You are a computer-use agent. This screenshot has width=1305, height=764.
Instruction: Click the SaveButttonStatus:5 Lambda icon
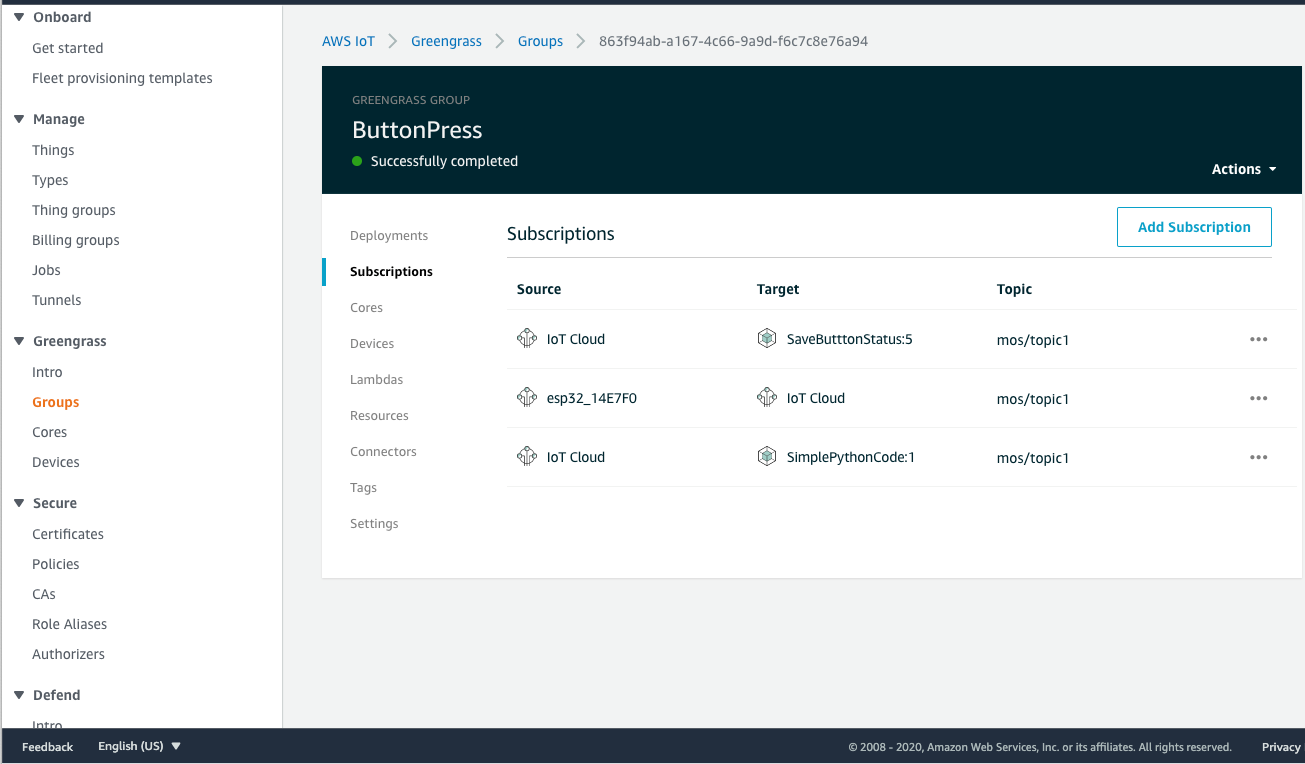pos(767,338)
